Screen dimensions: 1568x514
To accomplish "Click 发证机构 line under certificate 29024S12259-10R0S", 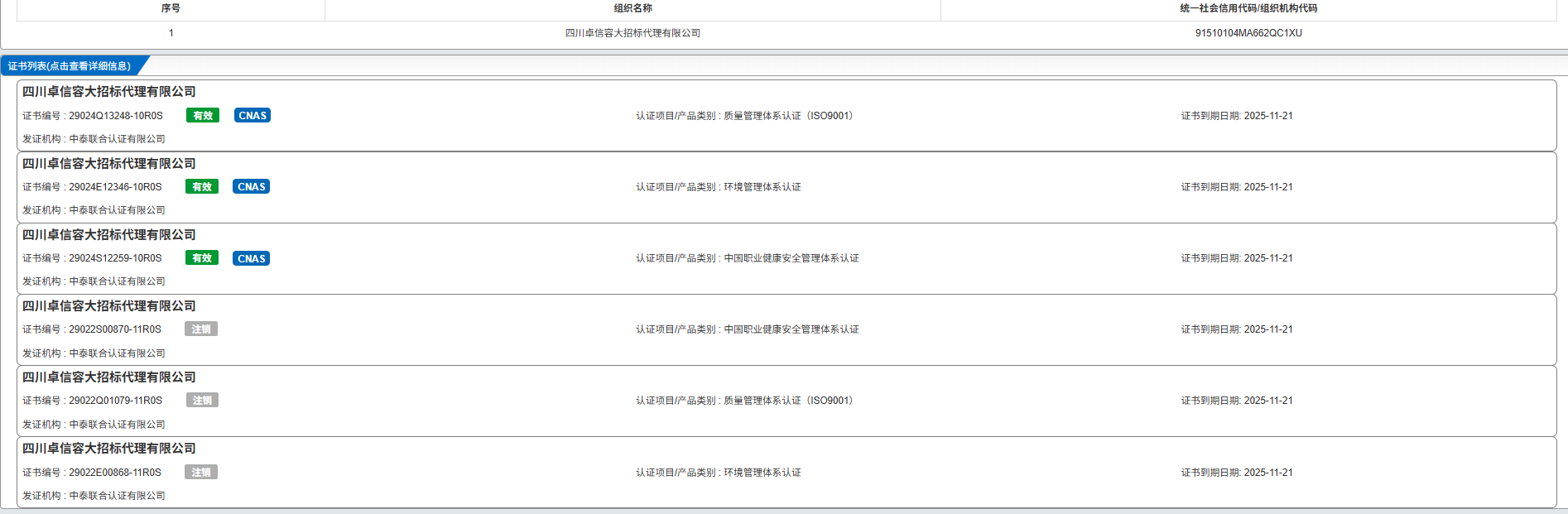I will 94,281.
